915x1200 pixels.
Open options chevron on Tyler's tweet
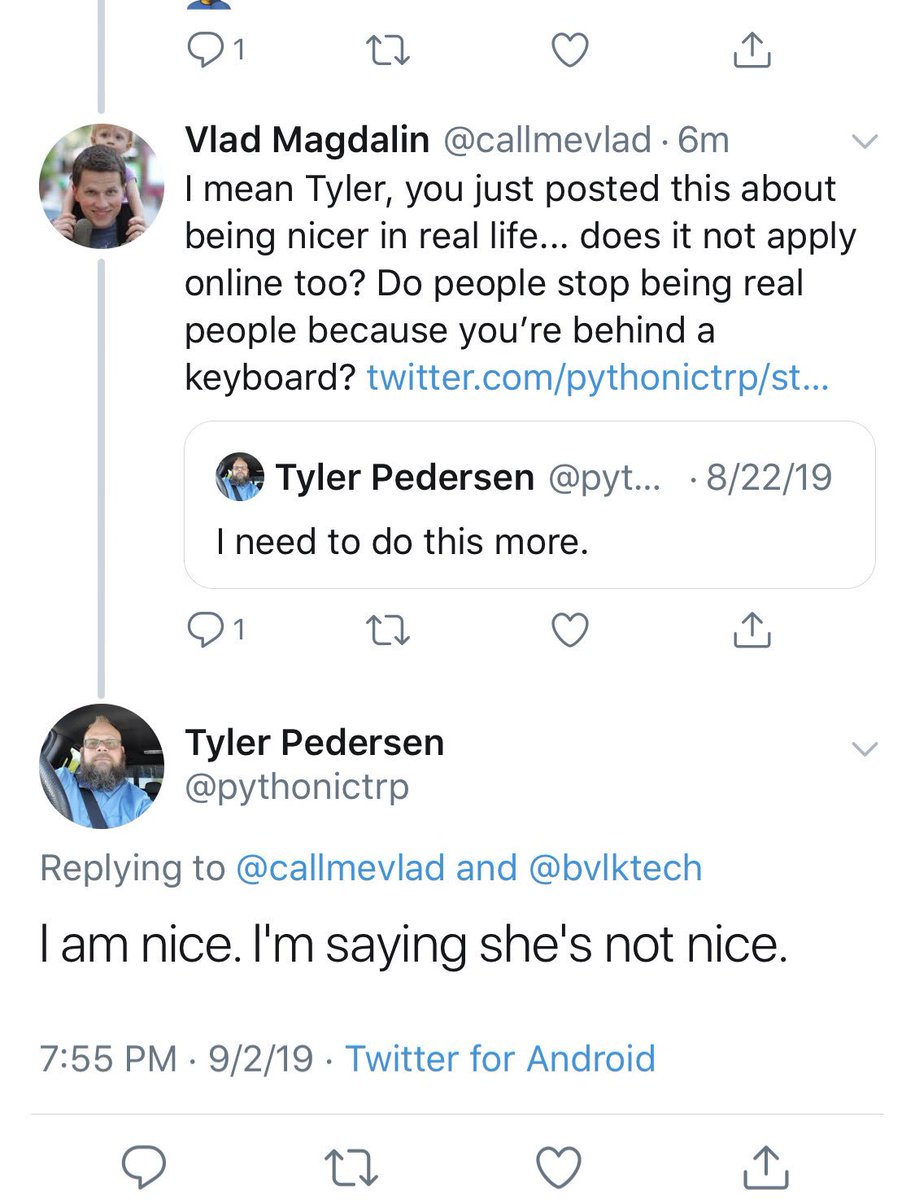click(x=864, y=748)
